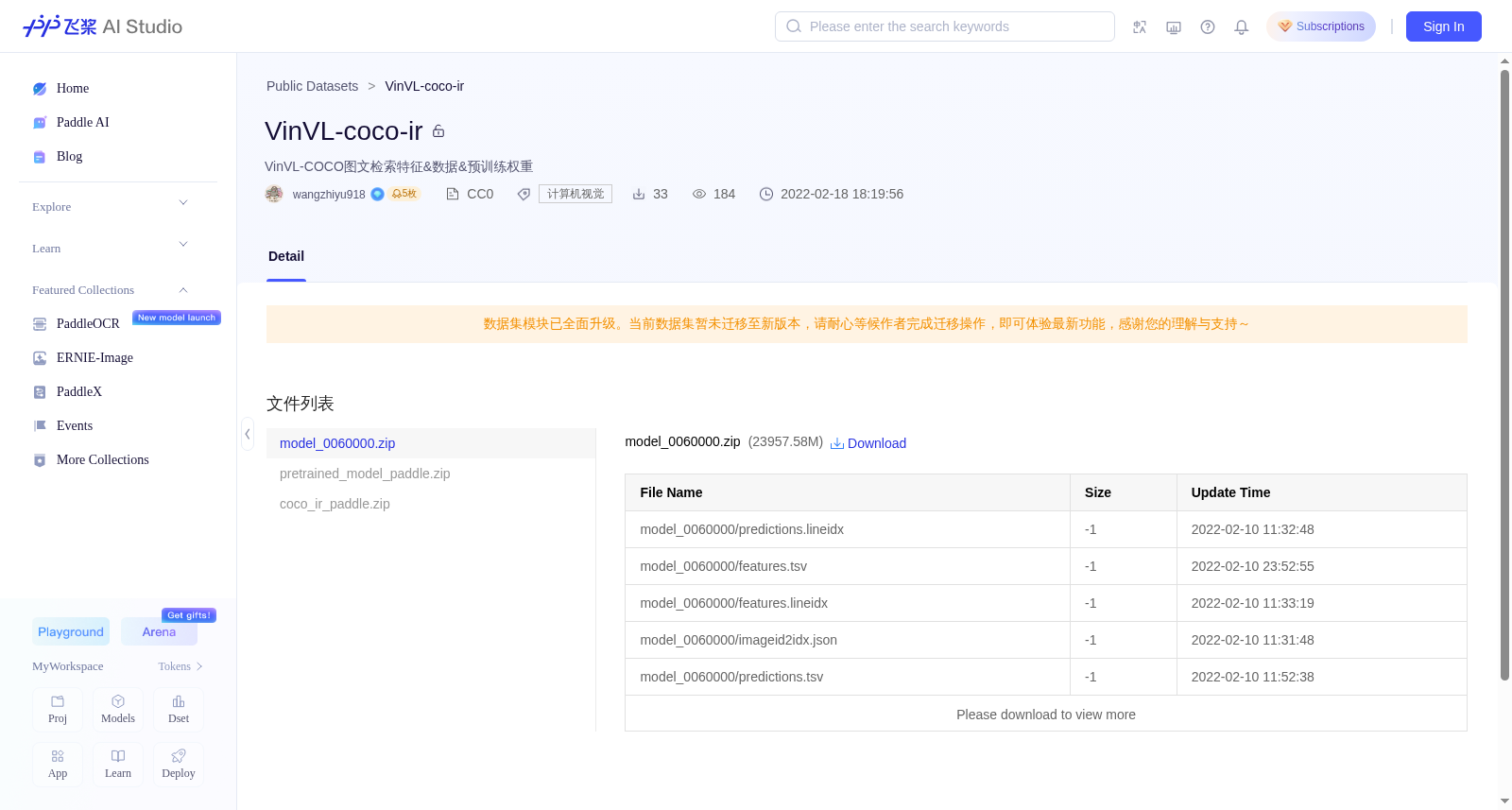Image resolution: width=1512 pixels, height=810 pixels.
Task: Open the help question mark icon
Action: 1208,27
